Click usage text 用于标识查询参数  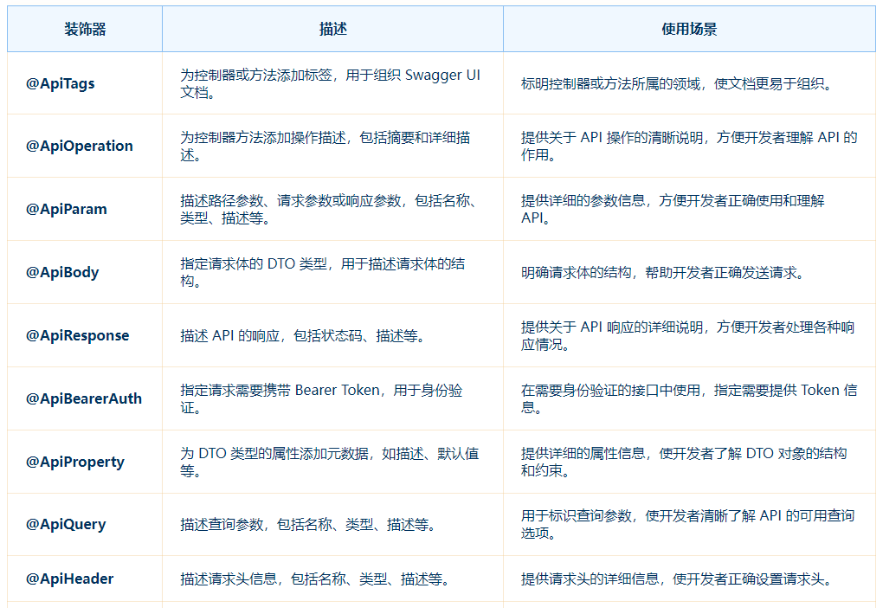[688, 524]
